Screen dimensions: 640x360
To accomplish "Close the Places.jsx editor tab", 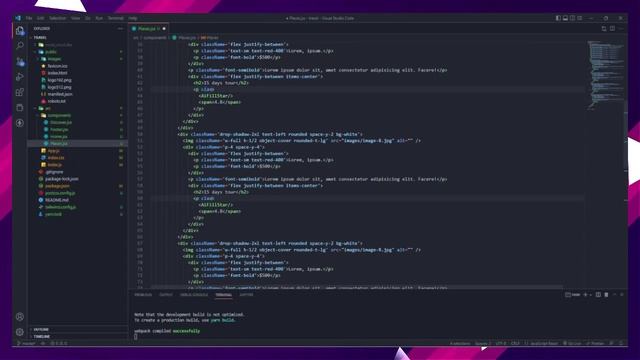I will (x=164, y=29).
